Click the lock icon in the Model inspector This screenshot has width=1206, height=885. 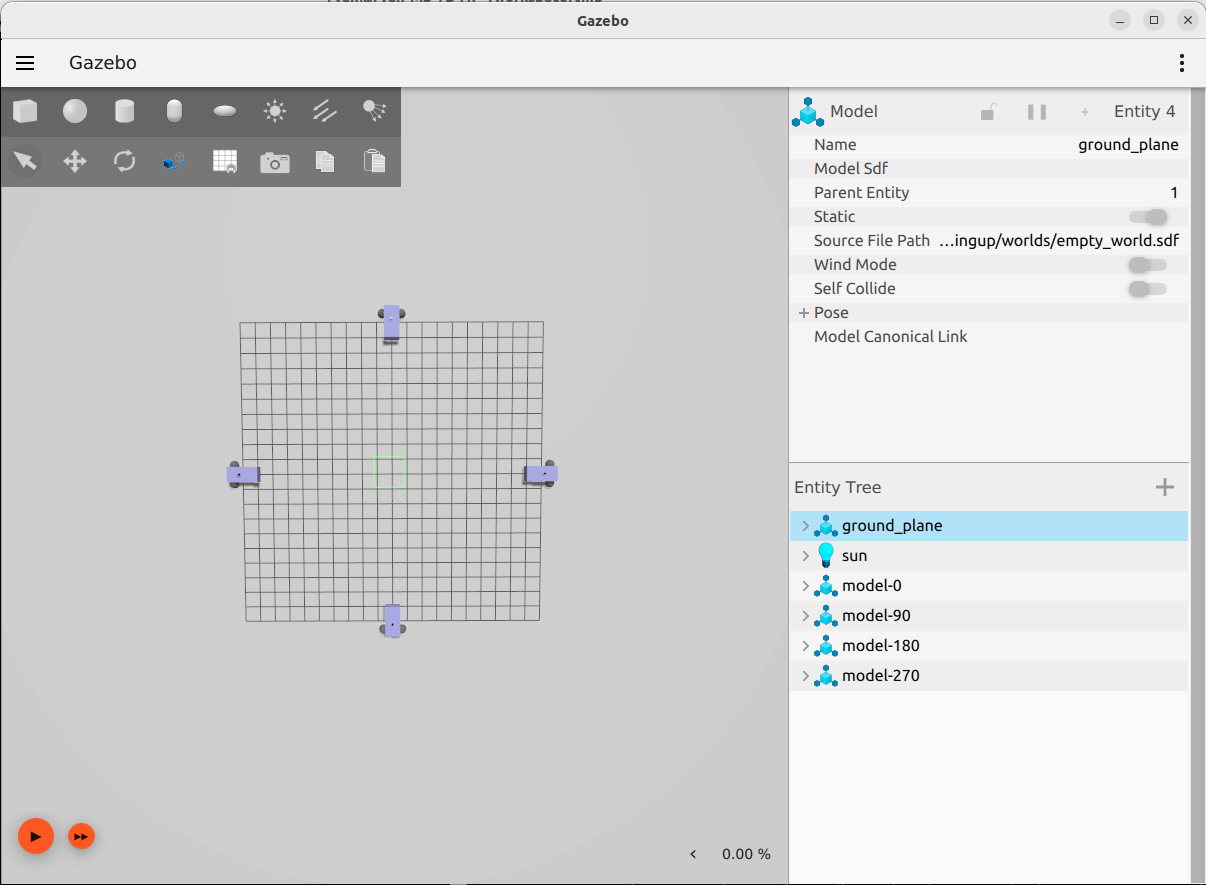[988, 112]
